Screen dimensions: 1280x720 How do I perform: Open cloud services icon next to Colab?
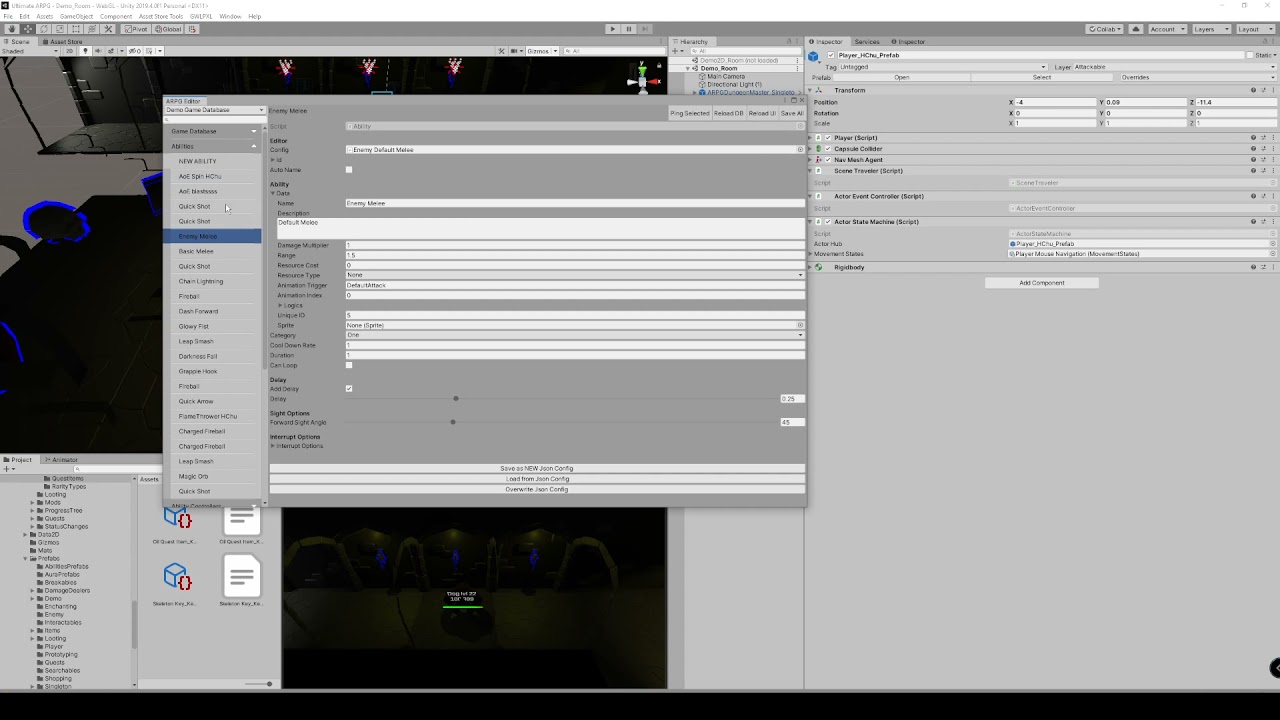coord(1136,29)
